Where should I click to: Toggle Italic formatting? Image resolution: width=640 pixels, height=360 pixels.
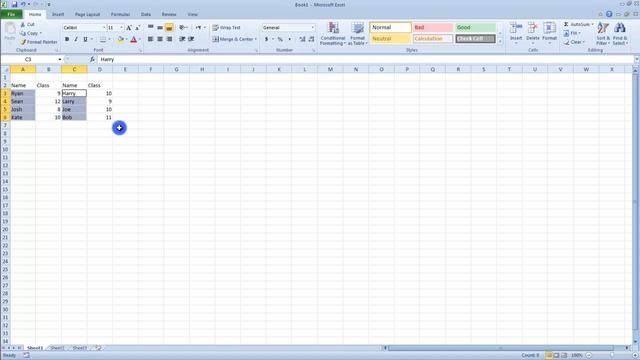[x=76, y=39]
